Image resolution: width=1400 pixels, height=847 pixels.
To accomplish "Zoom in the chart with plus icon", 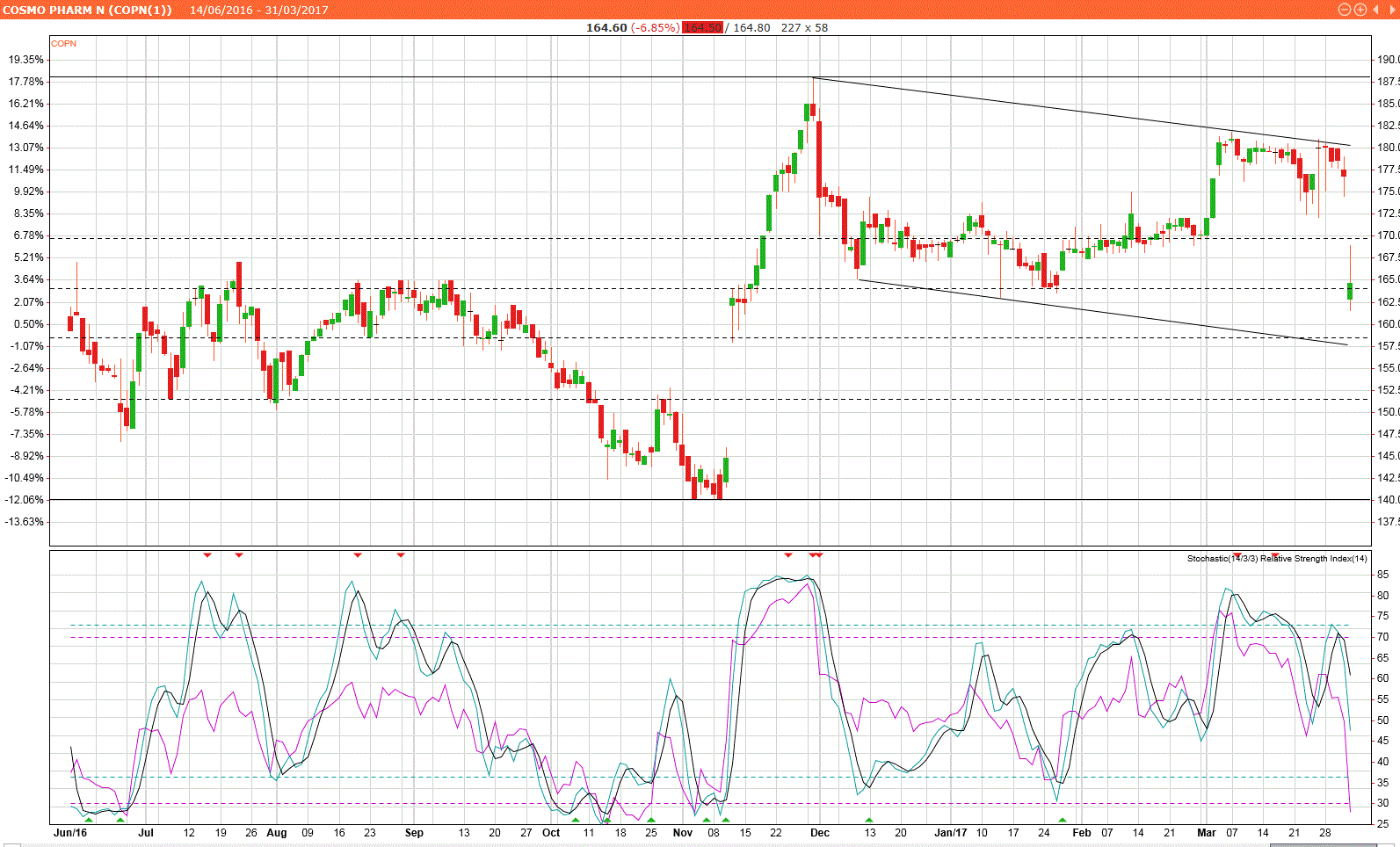I will [x=1360, y=10].
